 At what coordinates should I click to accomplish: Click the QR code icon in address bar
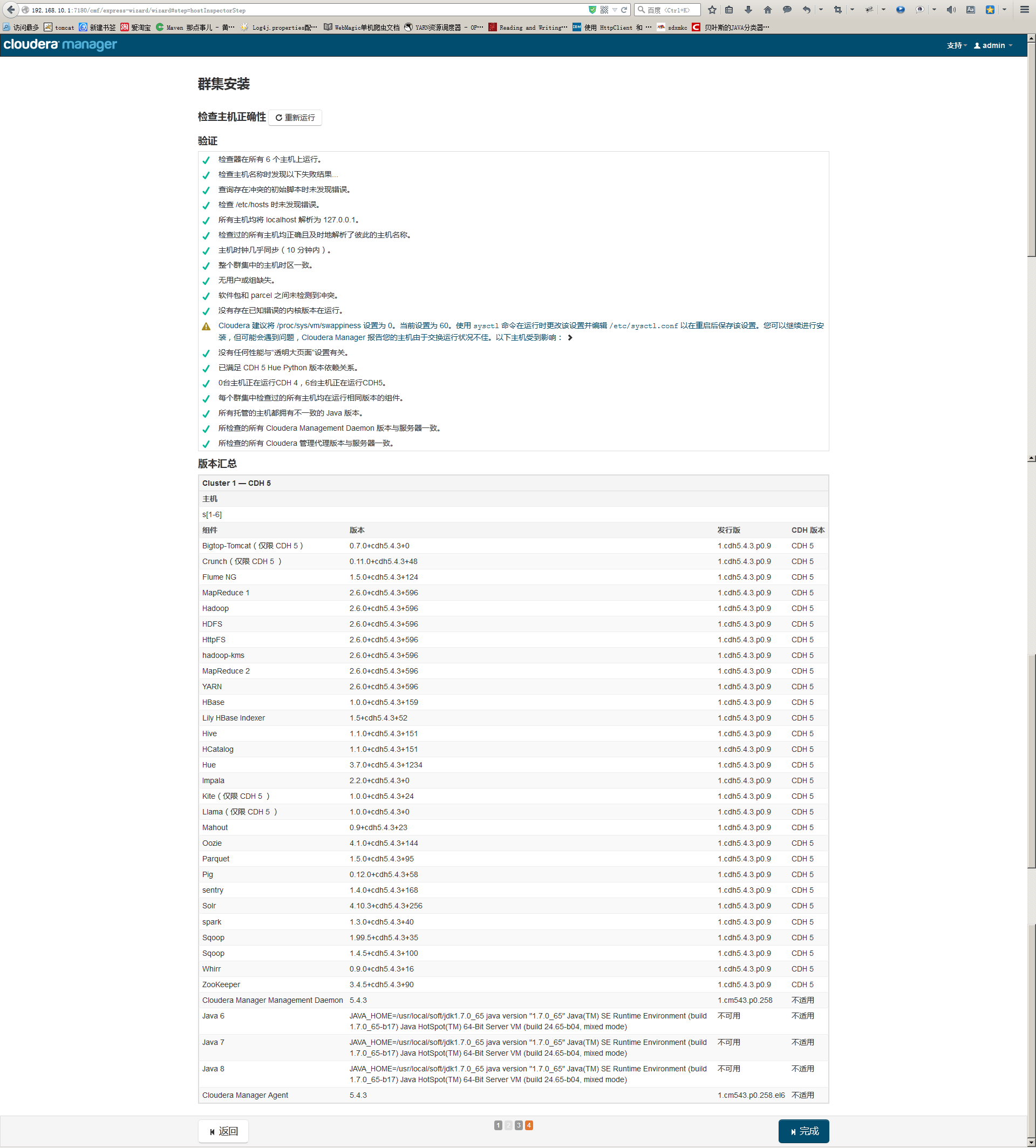click(604, 10)
